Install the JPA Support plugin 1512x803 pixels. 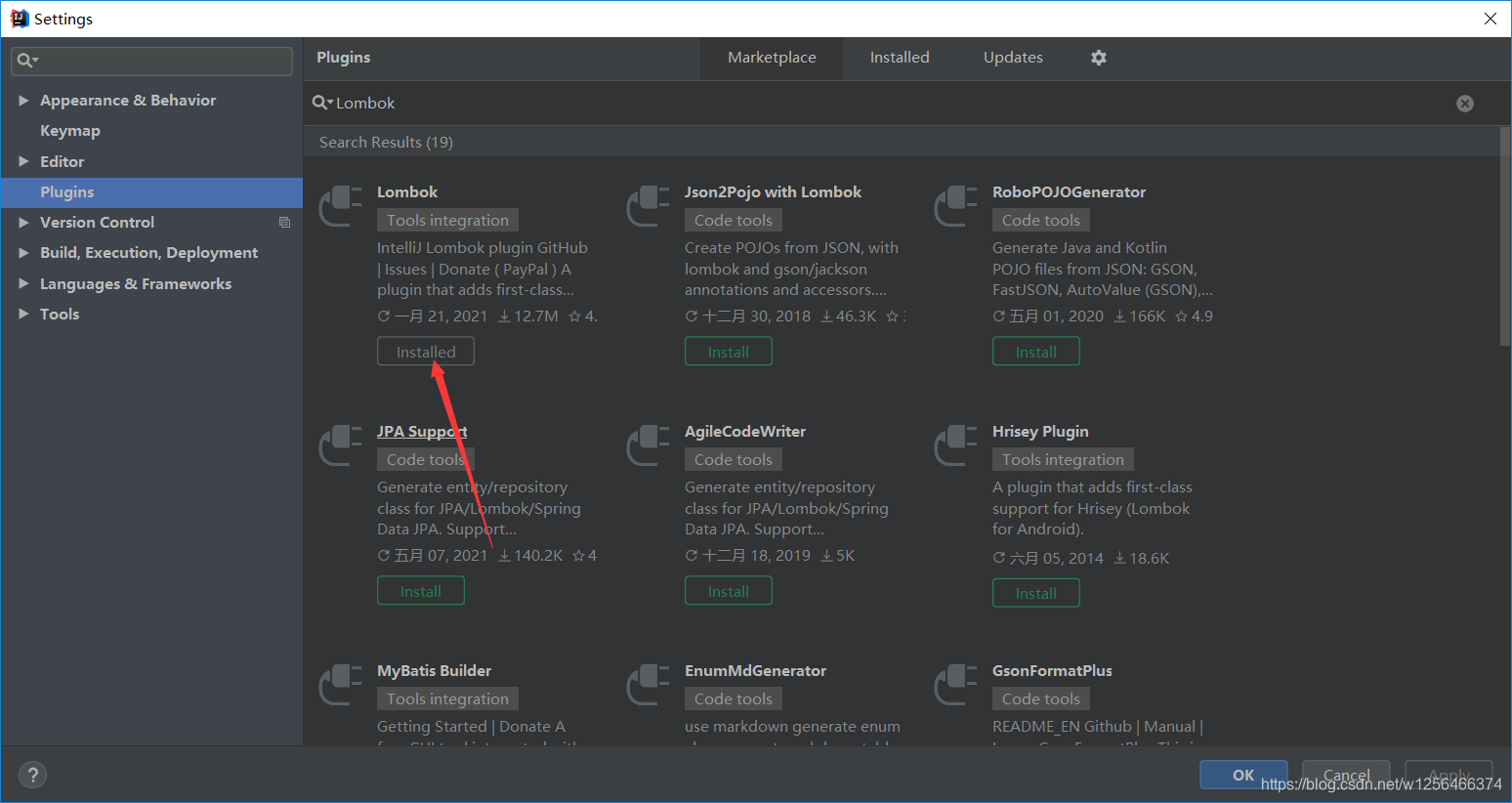[x=421, y=591]
